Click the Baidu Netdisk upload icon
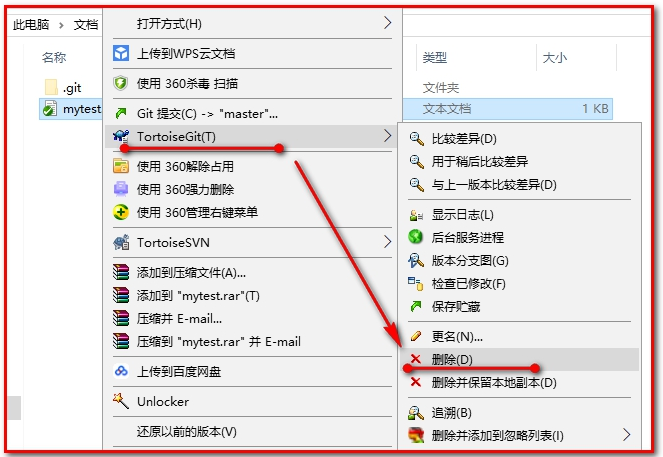Screen dimensions: 663x457 [x=121, y=371]
